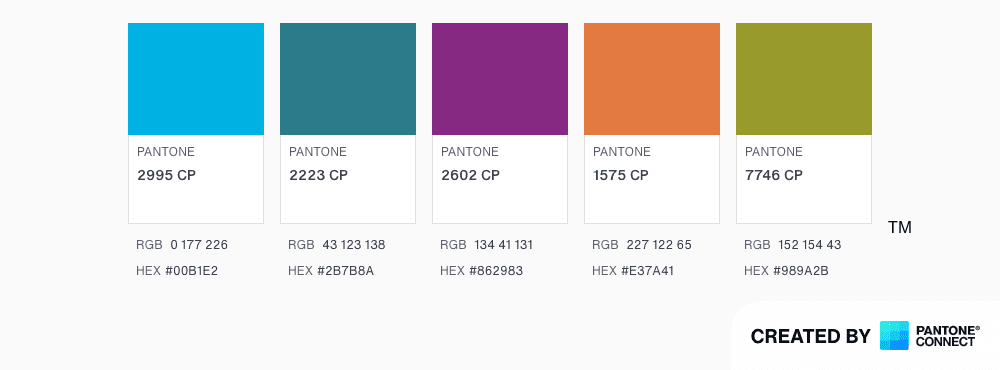Select the cyan 2995 CP swatch
Viewport: 1000px width, 370px height.
click(196, 79)
